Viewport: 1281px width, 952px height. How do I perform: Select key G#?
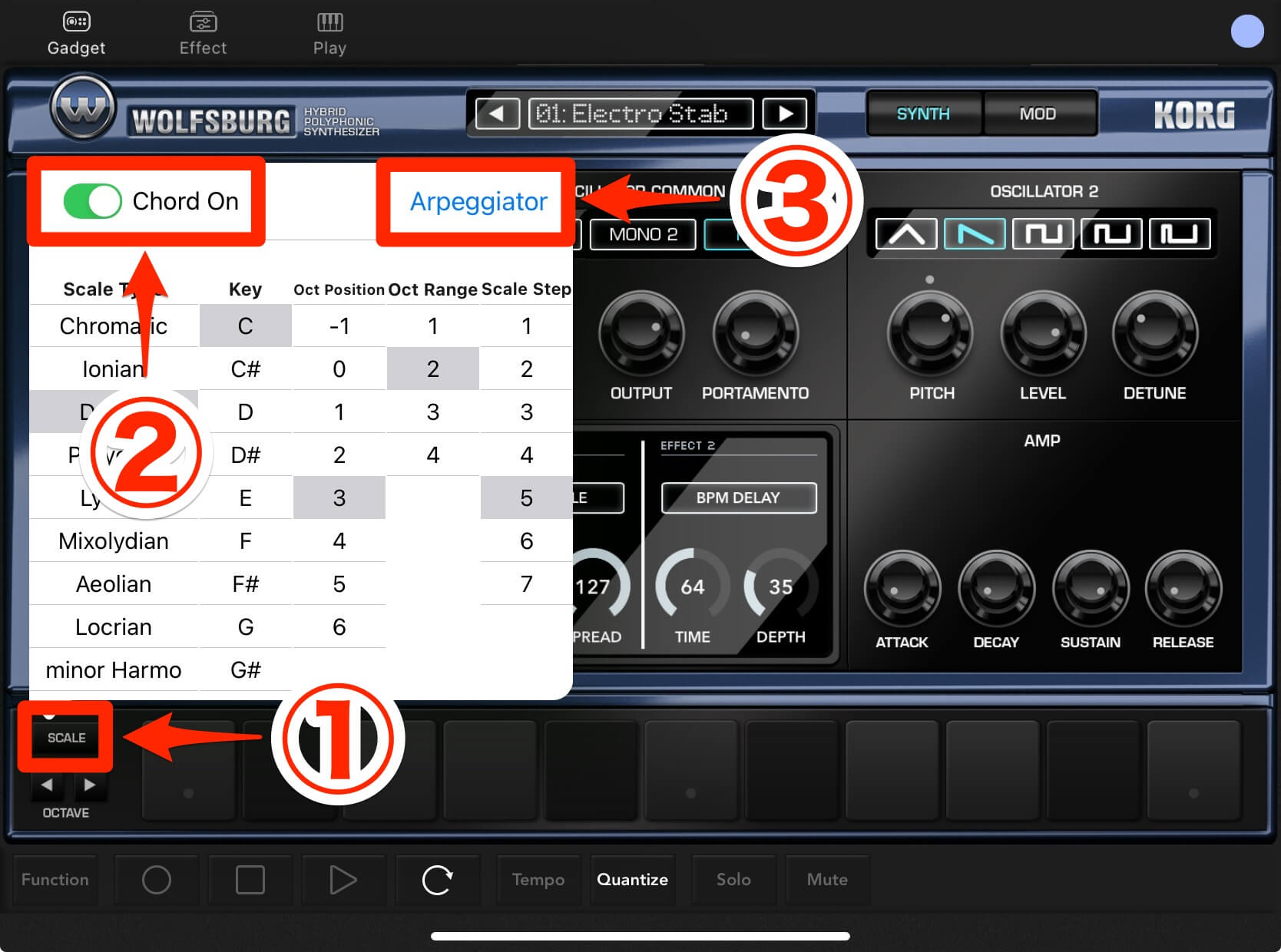[x=246, y=669]
